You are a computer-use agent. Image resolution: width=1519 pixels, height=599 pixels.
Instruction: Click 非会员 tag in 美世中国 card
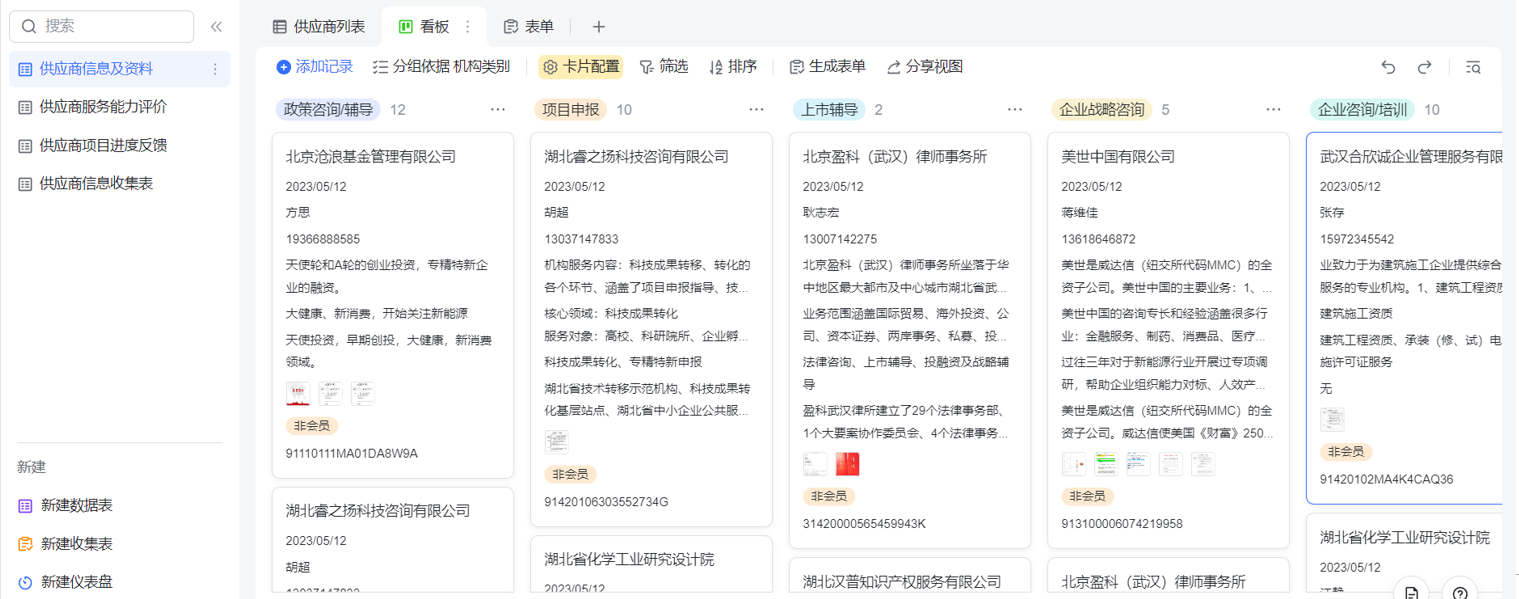pyautogui.click(x=1088, y=496)
